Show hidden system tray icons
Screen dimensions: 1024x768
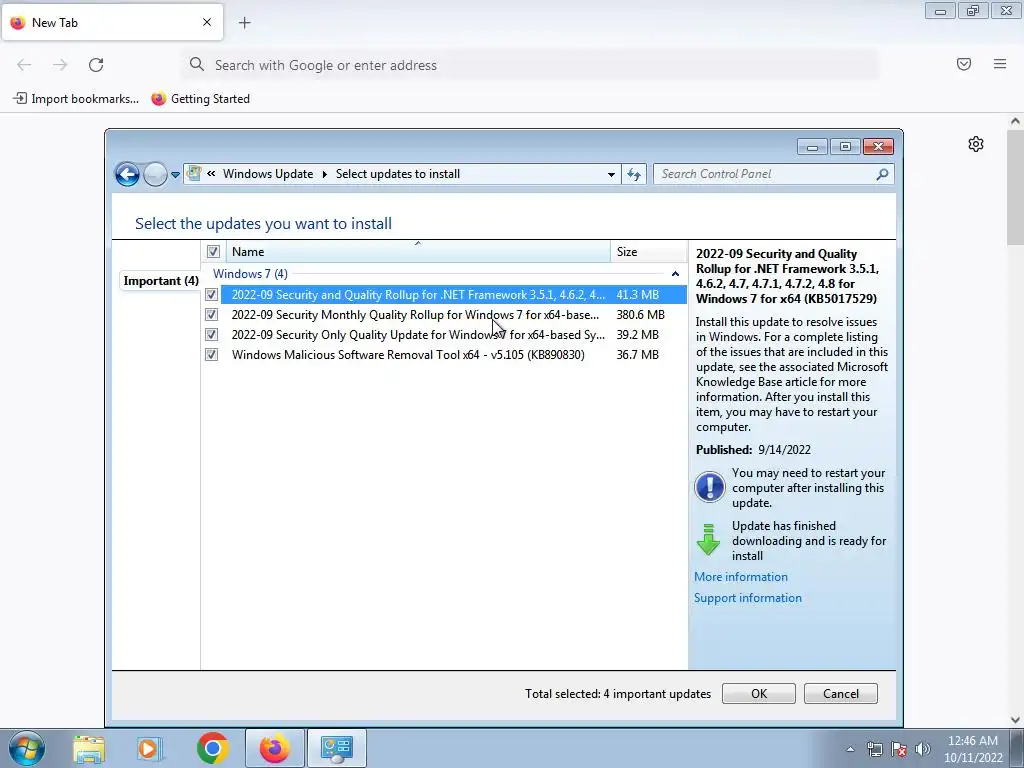tap(850, 749)
